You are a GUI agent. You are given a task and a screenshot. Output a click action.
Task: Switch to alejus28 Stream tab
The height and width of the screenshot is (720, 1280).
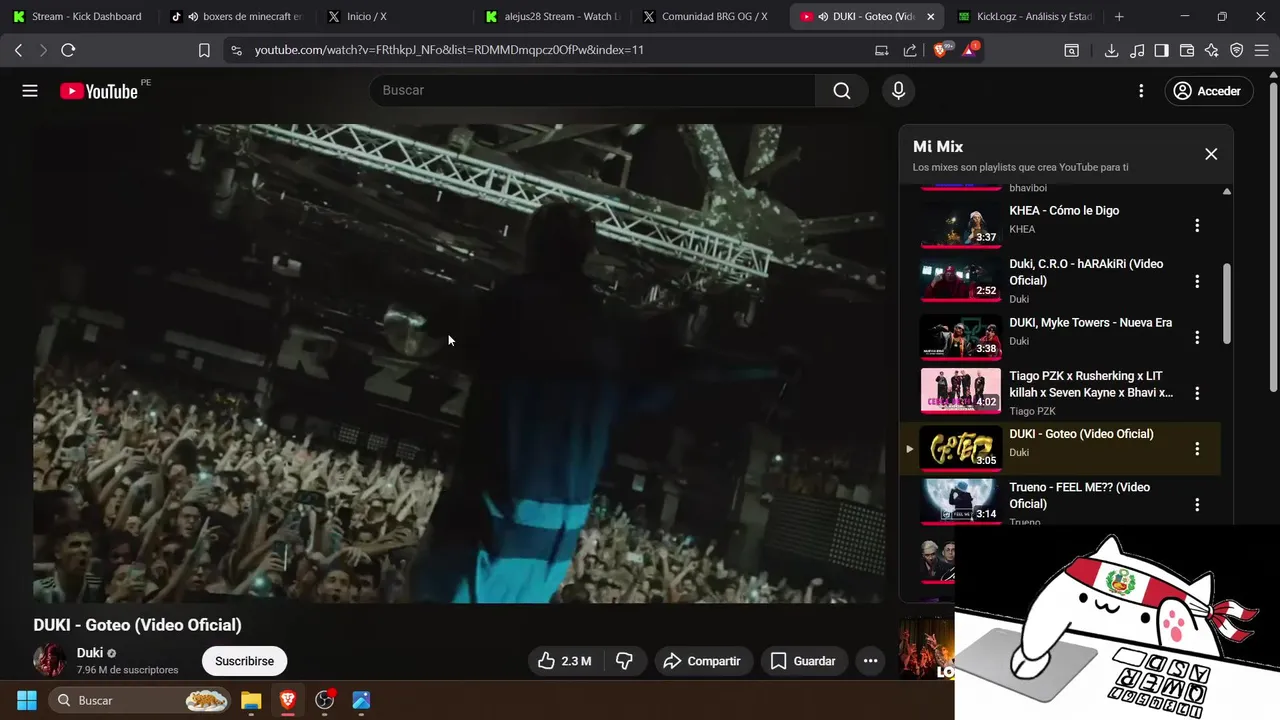click(552, 17)
